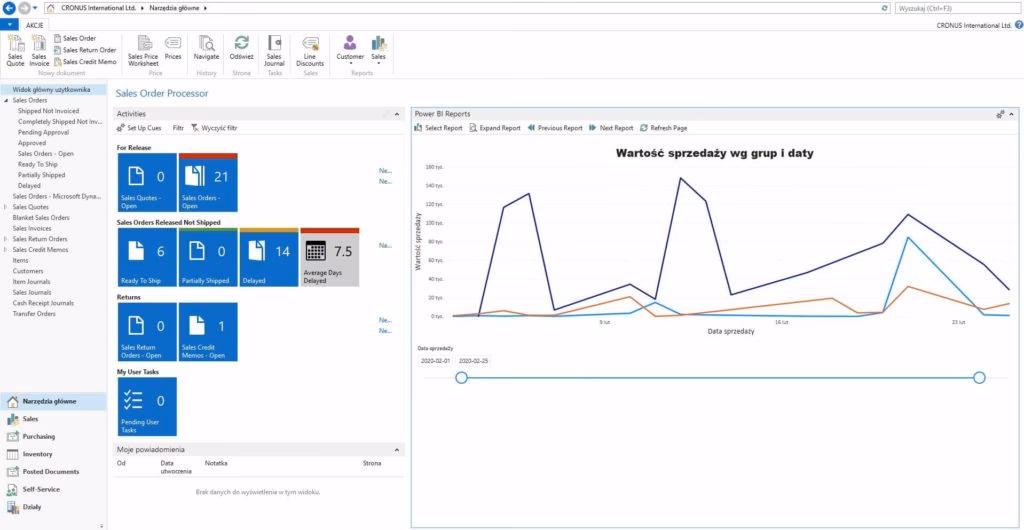Collapse the Moje powiadomienia section
1024x530 pixels.
coord(399,450)
